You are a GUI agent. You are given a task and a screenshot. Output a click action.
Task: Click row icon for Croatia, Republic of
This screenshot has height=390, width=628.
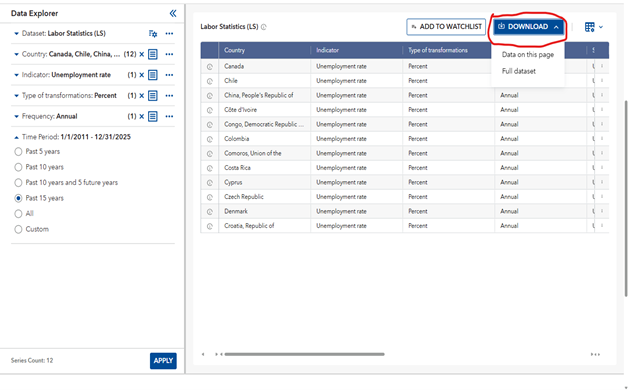209,226
